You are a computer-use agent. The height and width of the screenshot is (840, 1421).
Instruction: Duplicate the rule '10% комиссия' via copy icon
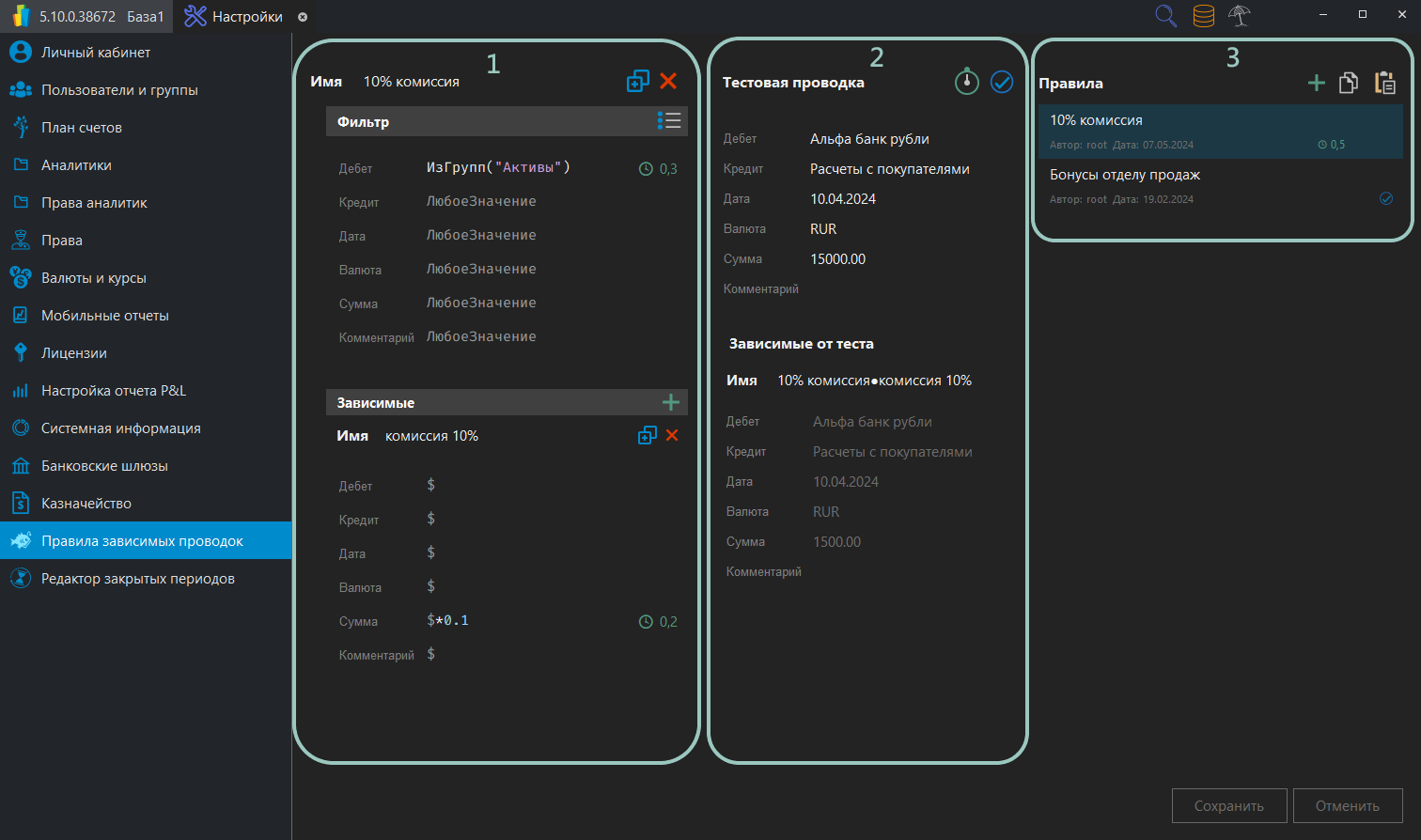pyautogui.click(x=637, y=81)
